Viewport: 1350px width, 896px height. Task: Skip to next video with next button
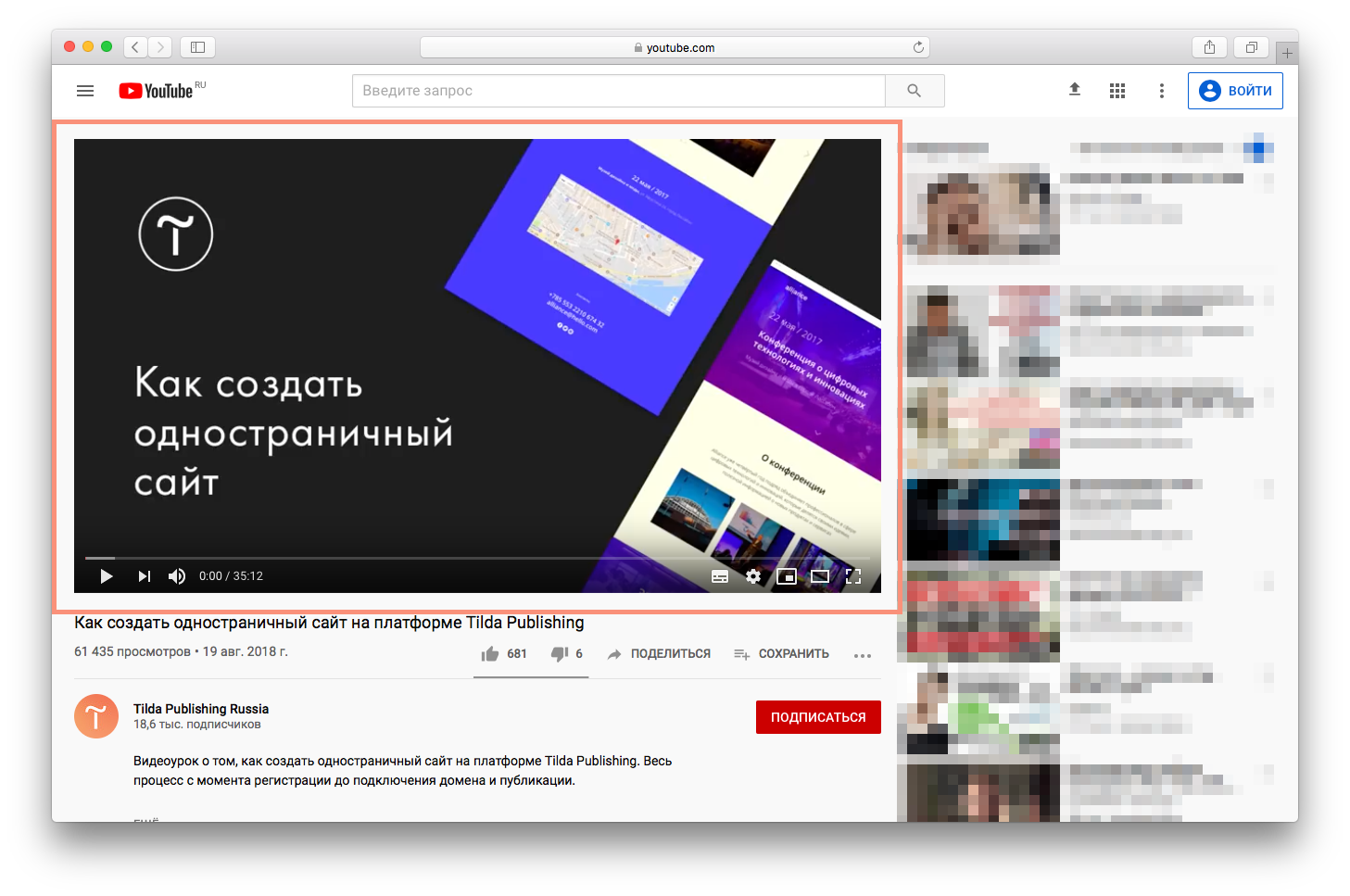(x=144, y=576)
